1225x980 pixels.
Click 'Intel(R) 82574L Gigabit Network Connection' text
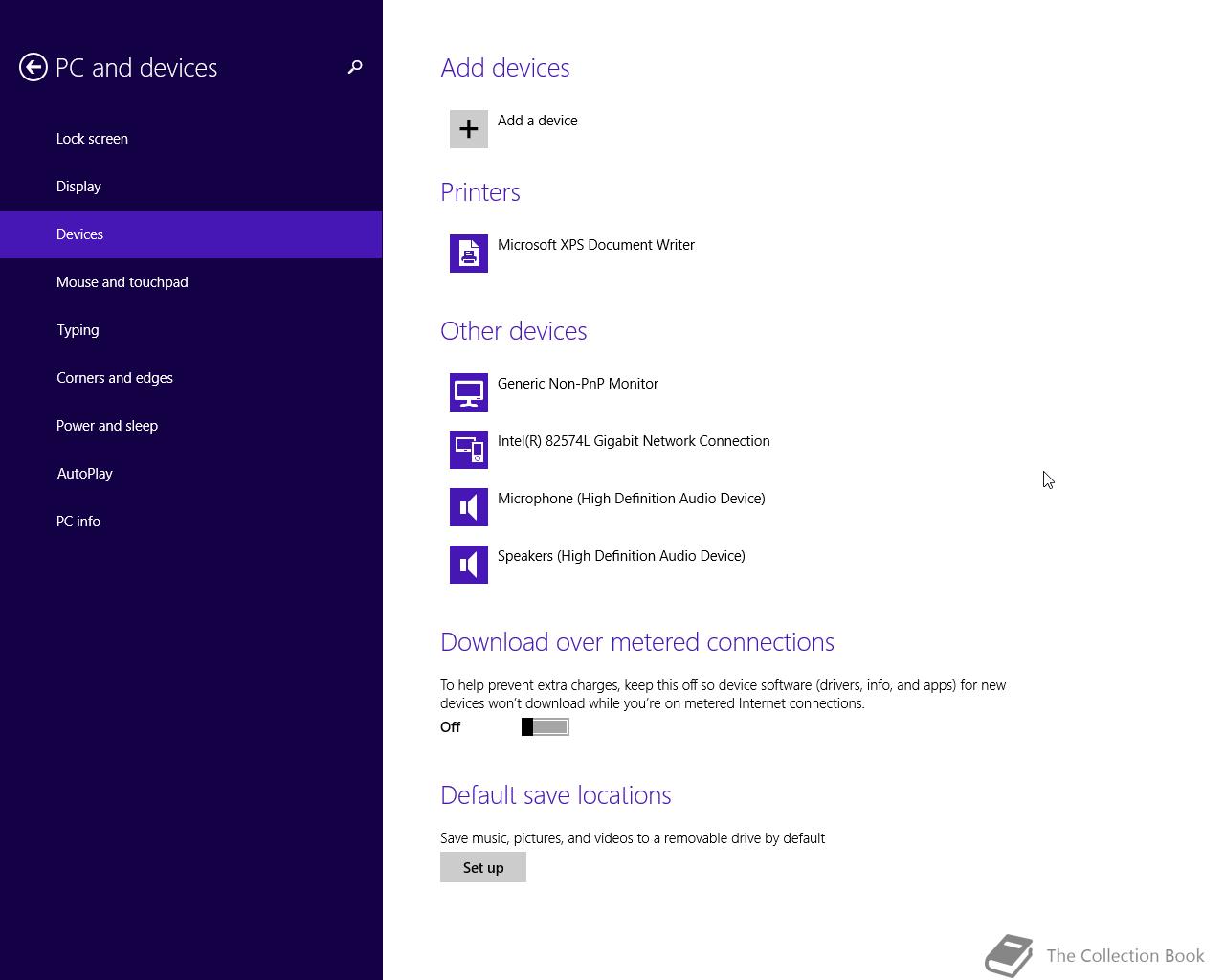pos(634,441)
